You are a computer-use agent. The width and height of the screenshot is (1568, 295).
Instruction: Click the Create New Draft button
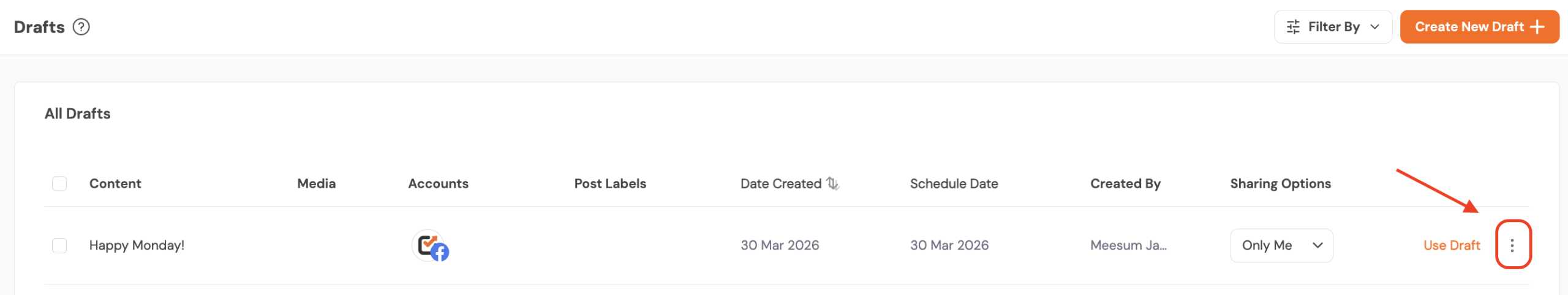pos(1479,27)
